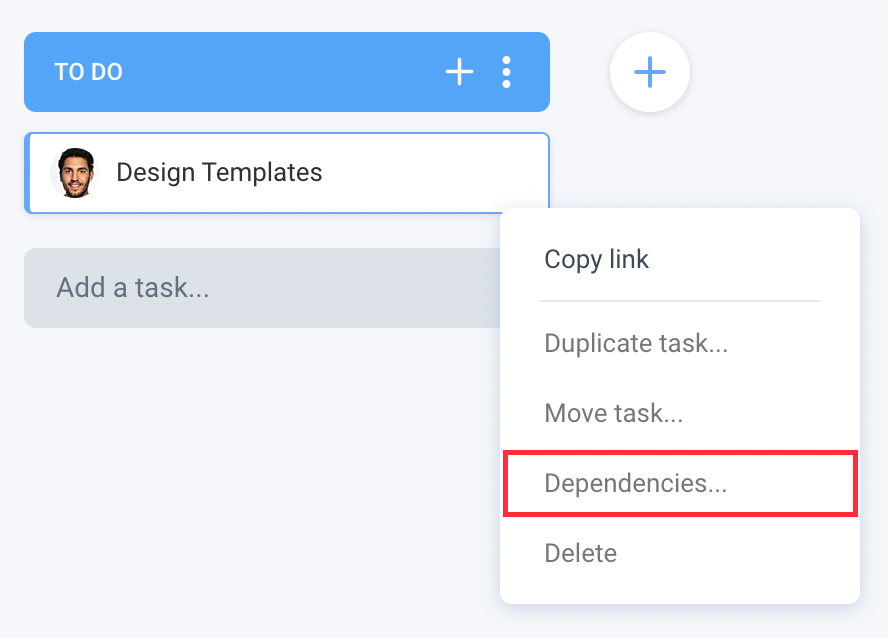The height and width of the screenshot is (638, 888).
Task: Select Duplicate task from the menu
Action: pos(636,343)
